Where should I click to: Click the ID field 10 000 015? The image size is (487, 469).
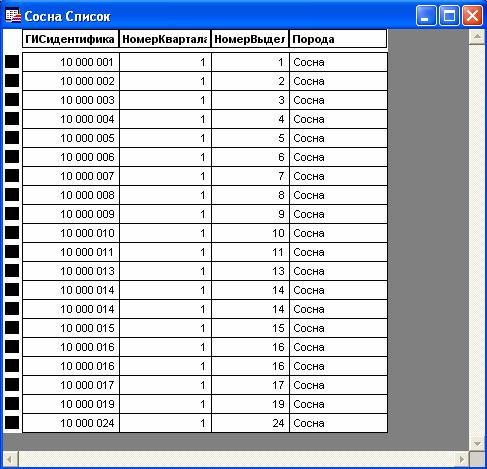click(x=71, y=328)
